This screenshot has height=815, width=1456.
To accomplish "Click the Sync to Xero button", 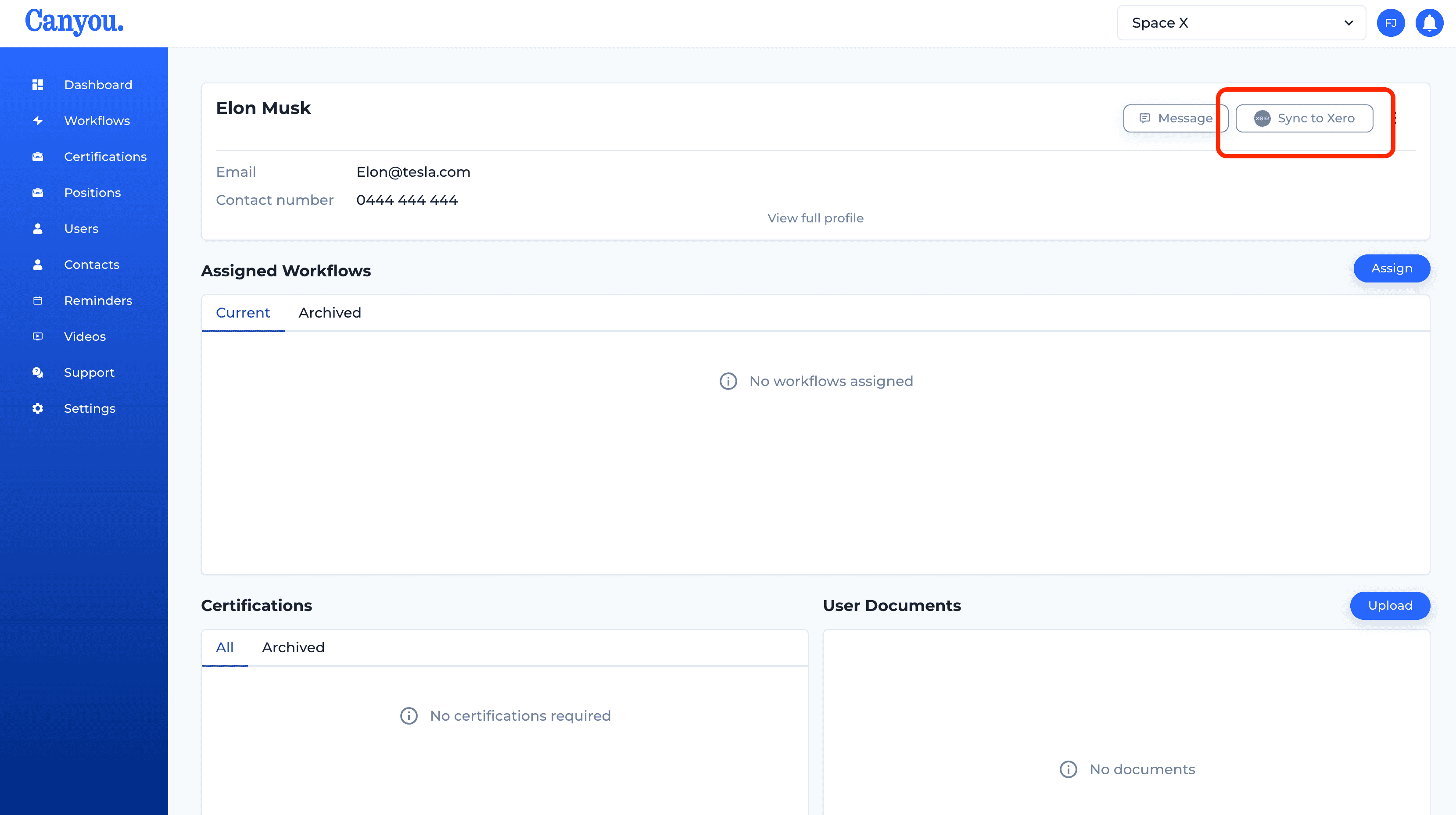I will [1304, 118].
